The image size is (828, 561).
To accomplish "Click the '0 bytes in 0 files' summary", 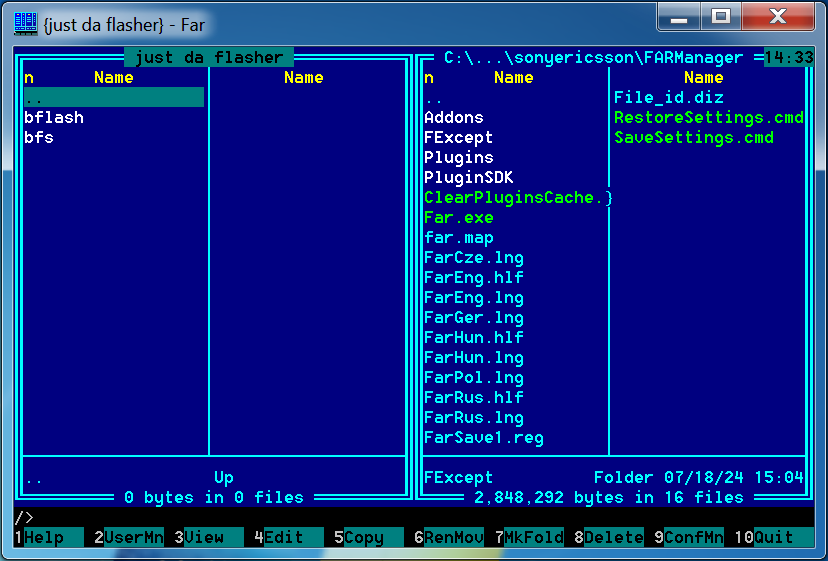I will point(214,498).
